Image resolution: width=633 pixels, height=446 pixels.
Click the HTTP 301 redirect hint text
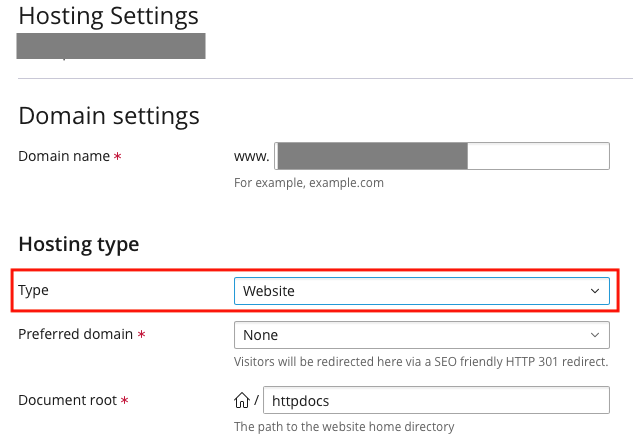pyautogui.click(x=420, y=361)
